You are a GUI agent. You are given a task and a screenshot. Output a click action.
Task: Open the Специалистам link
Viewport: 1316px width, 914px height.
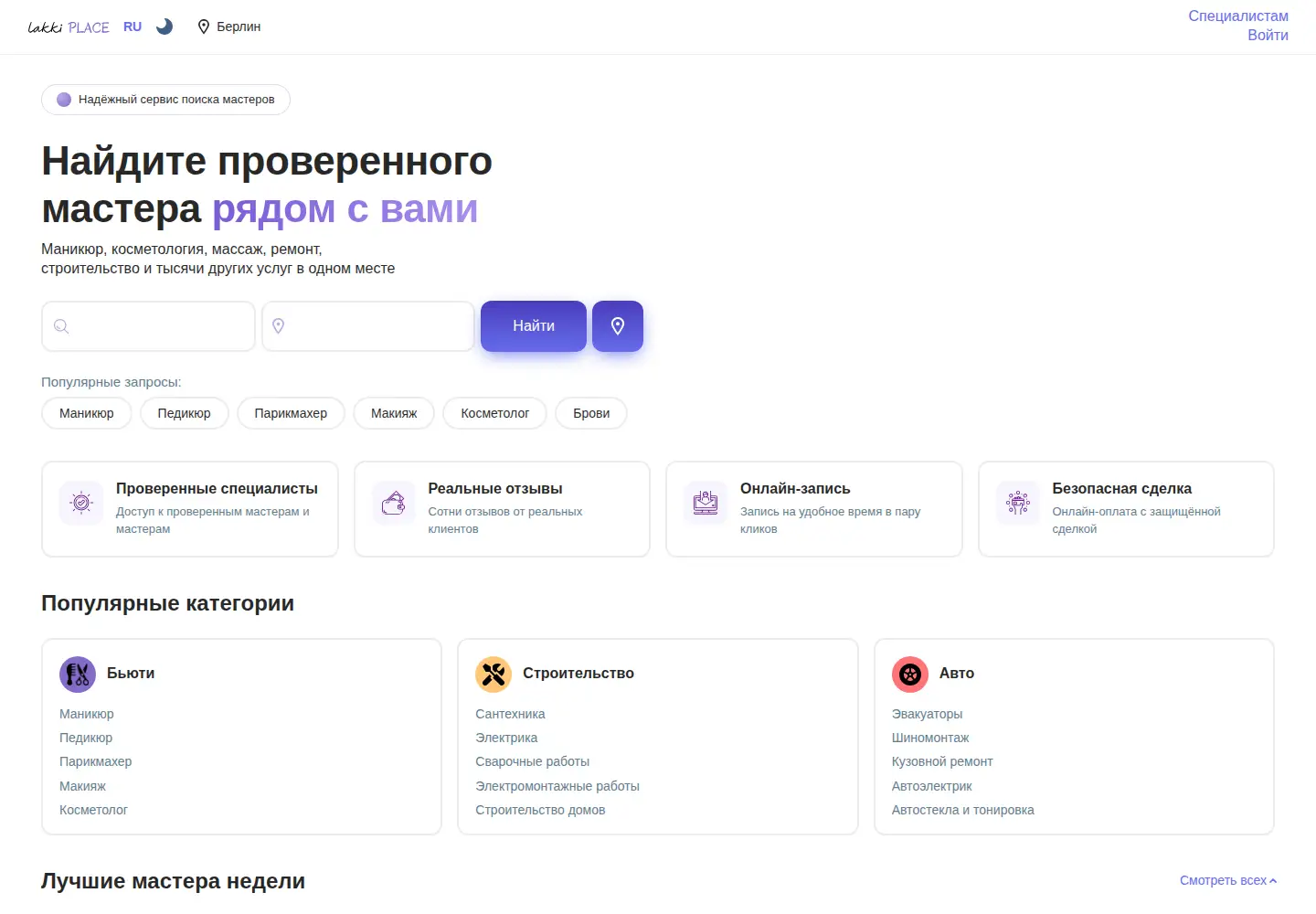point(1238,16)
